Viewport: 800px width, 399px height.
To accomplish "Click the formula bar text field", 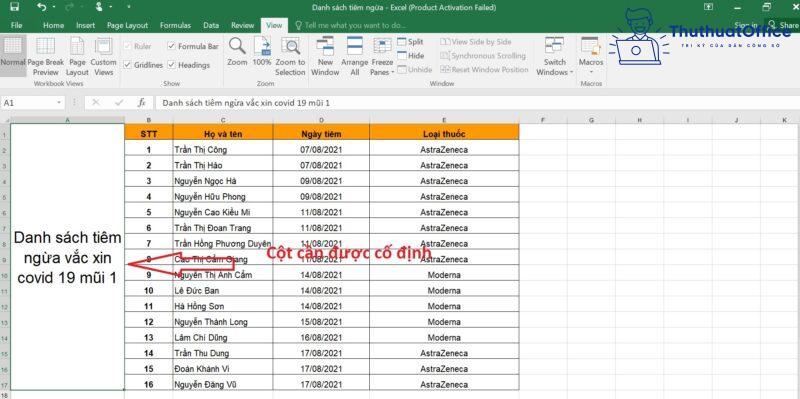I will [x=477, y=103].
